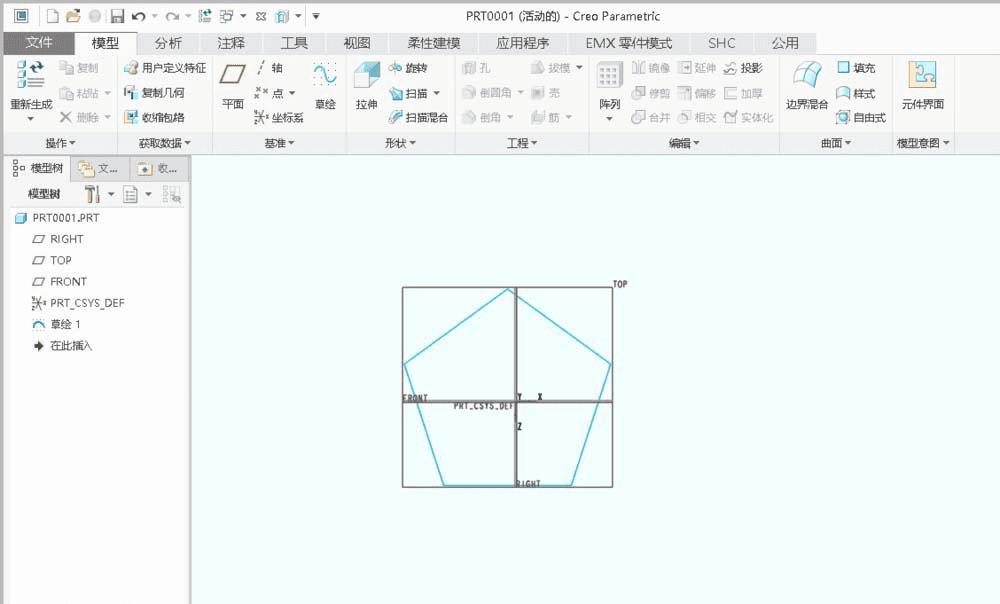This screenshot has height=604, width=1000.
Task: Open the 草绘 (Sketch) tool
Action: (325, 88)
